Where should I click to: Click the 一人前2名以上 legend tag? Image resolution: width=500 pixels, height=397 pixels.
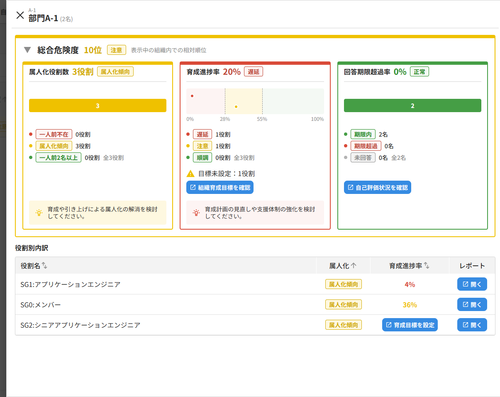(x=58, y=158)
